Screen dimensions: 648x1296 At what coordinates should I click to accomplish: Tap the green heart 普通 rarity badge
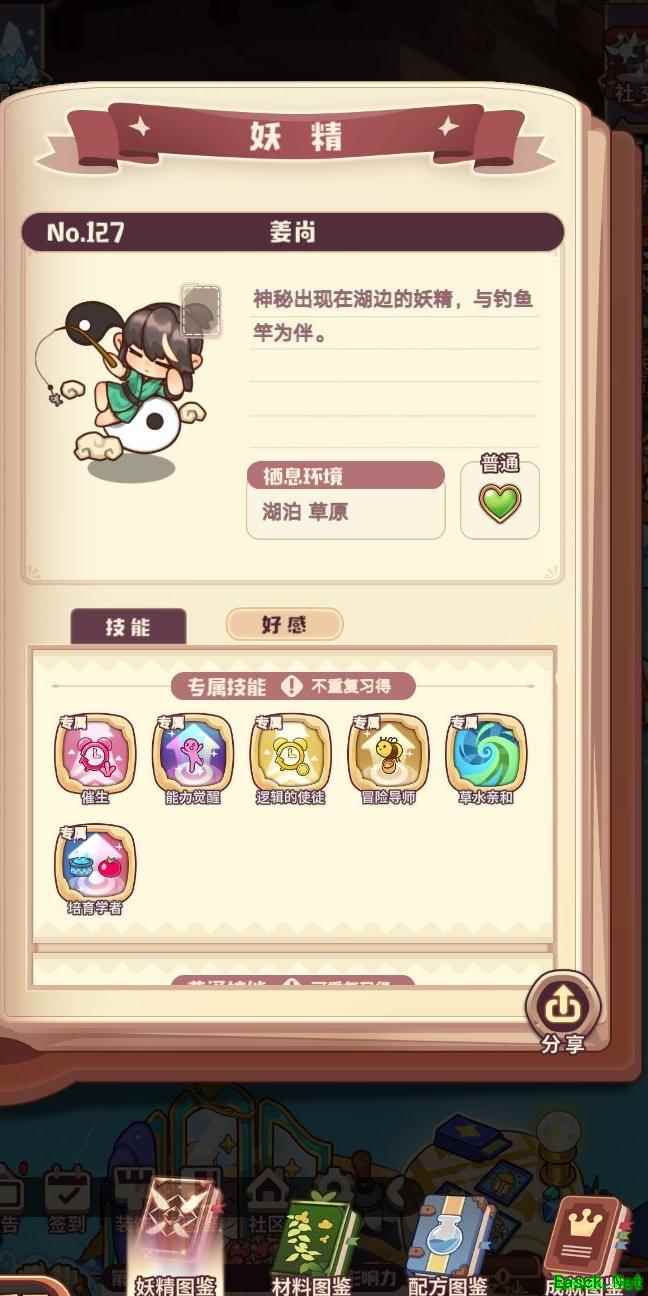500,502
